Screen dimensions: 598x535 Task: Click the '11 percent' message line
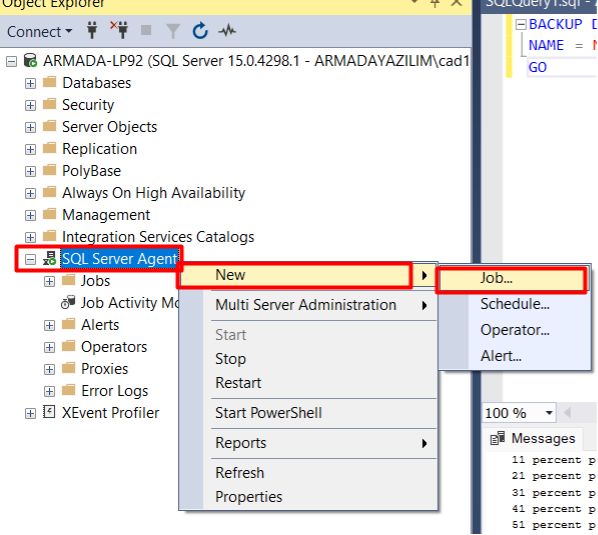[x=553, y=460]
